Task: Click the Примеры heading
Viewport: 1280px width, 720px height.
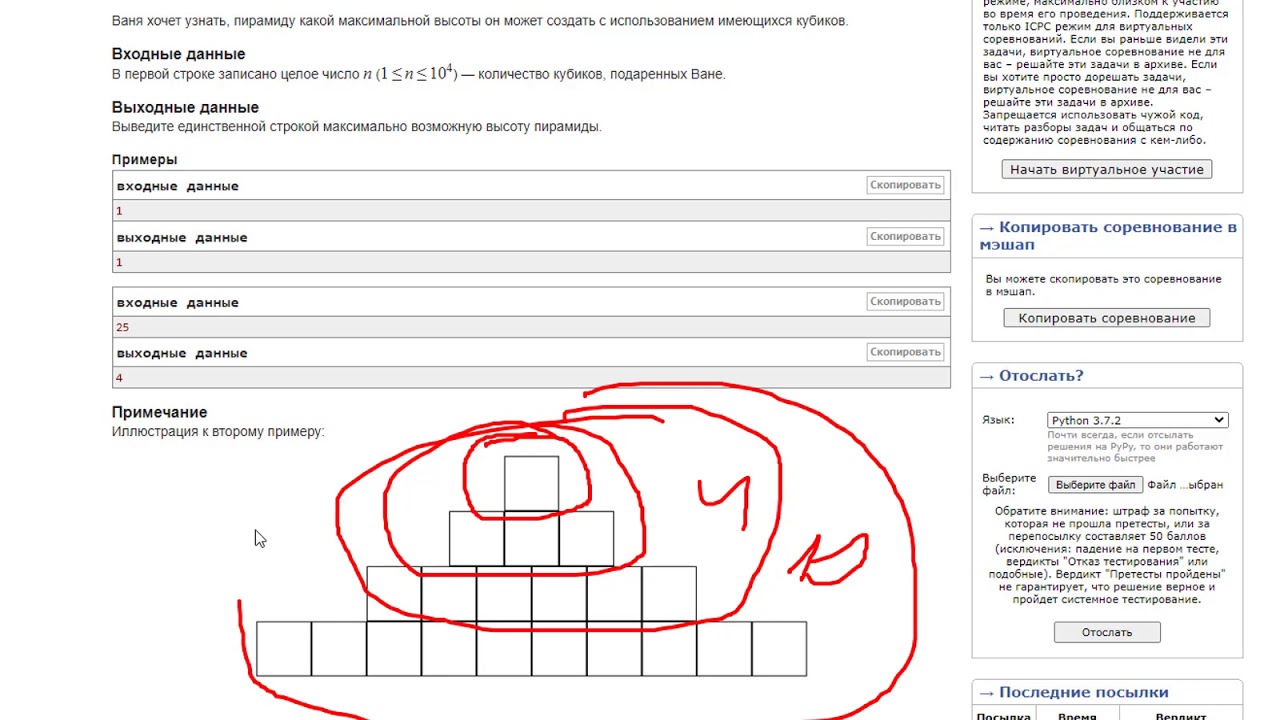Action: [144, 159]
